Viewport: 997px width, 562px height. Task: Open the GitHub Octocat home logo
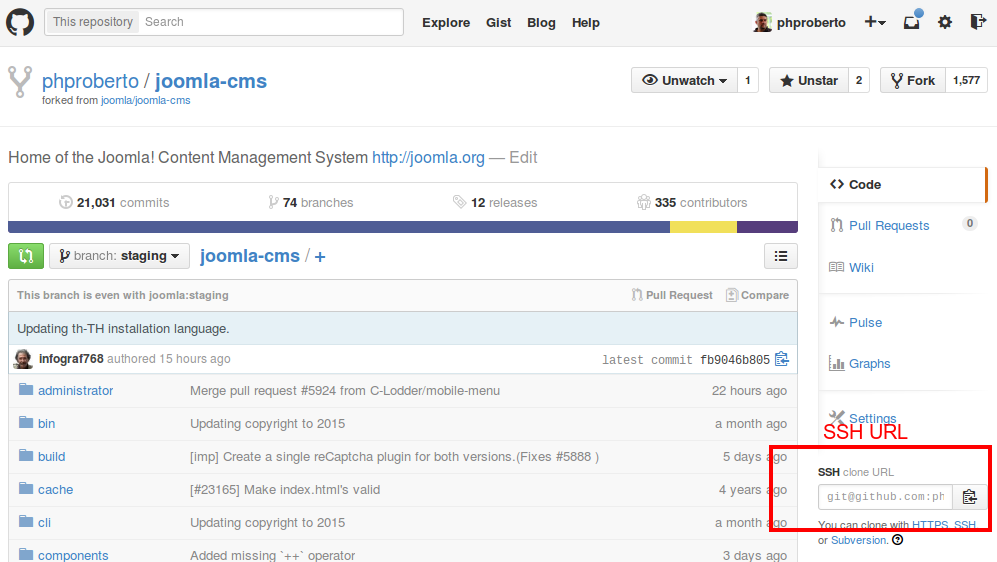click(x=20, y=22)
